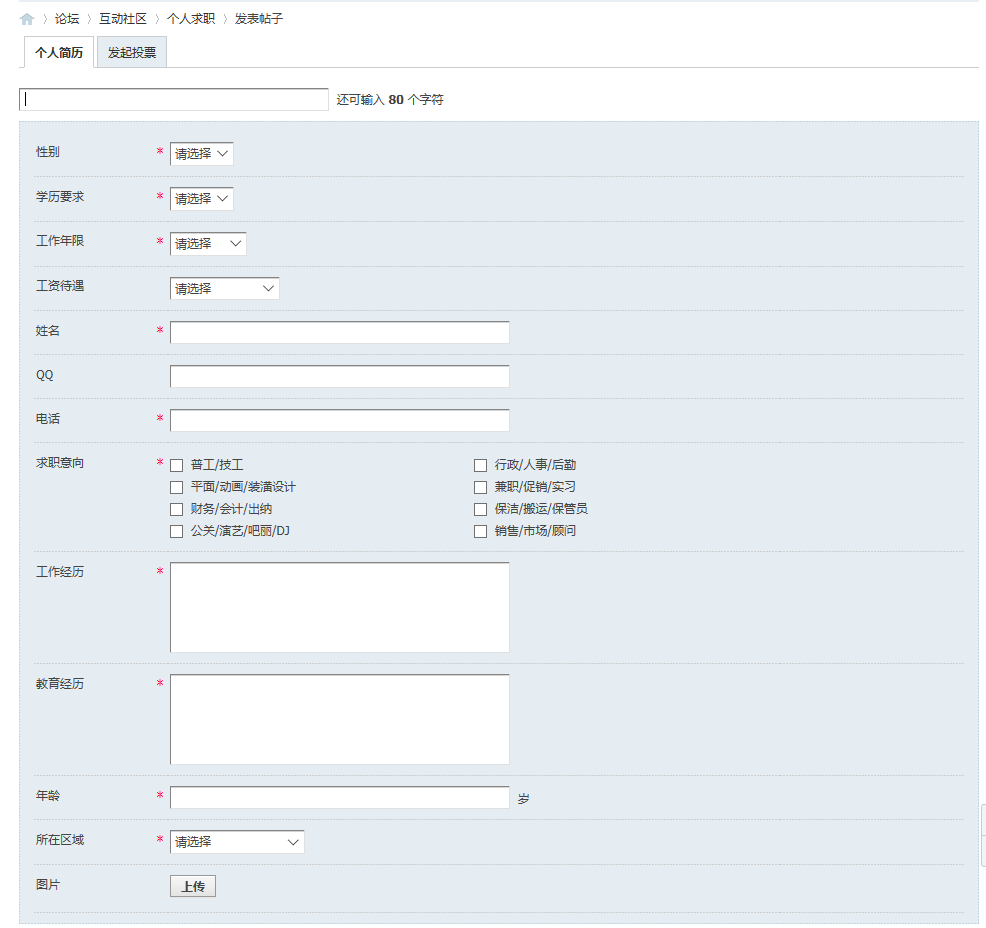Check the 行政/人事/后勤 checkbox
The image size is (986, 928).
point(480,465)
